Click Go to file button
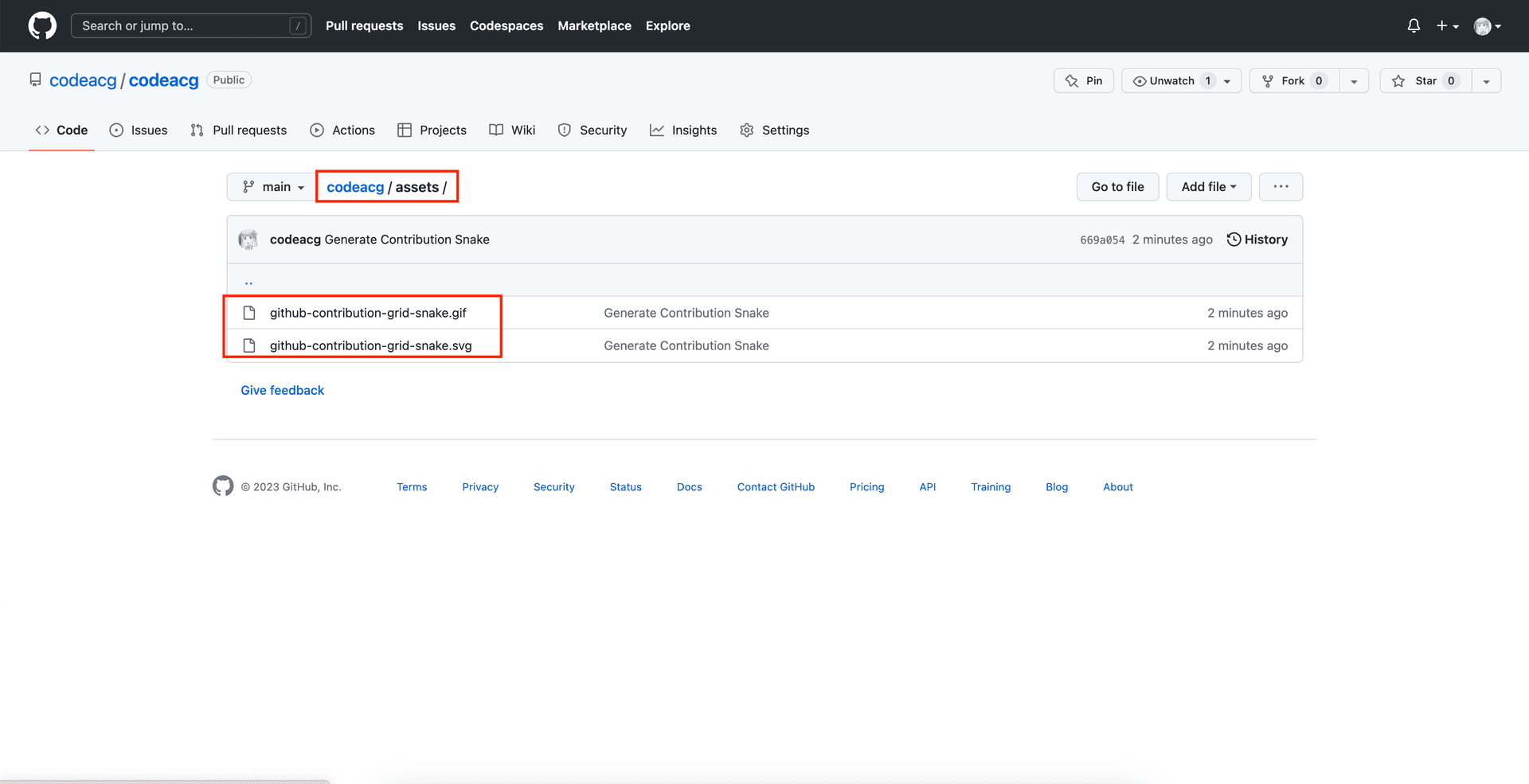 coord(1117,186)
